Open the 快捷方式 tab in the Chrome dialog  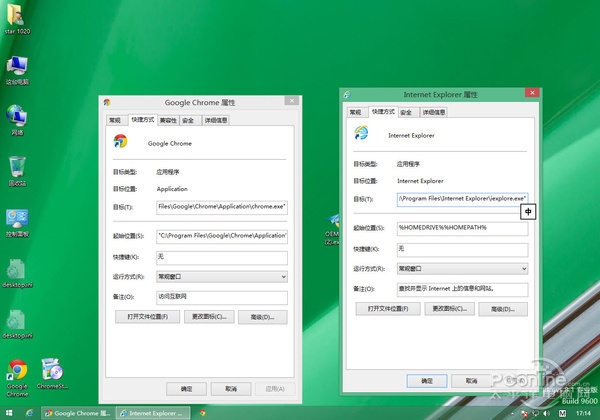[x=143, y=119]
